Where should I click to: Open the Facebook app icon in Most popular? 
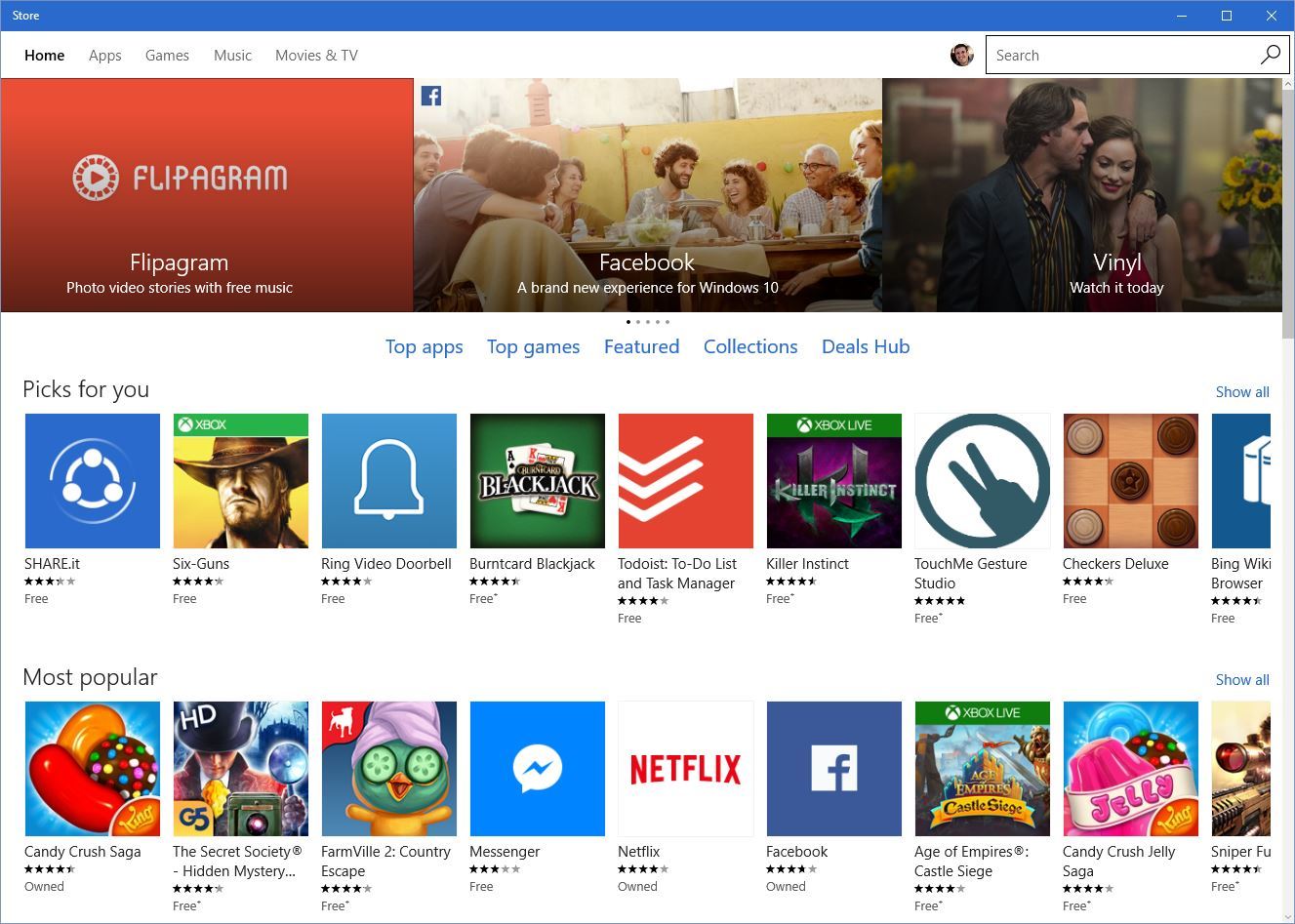tap(833, 768)
